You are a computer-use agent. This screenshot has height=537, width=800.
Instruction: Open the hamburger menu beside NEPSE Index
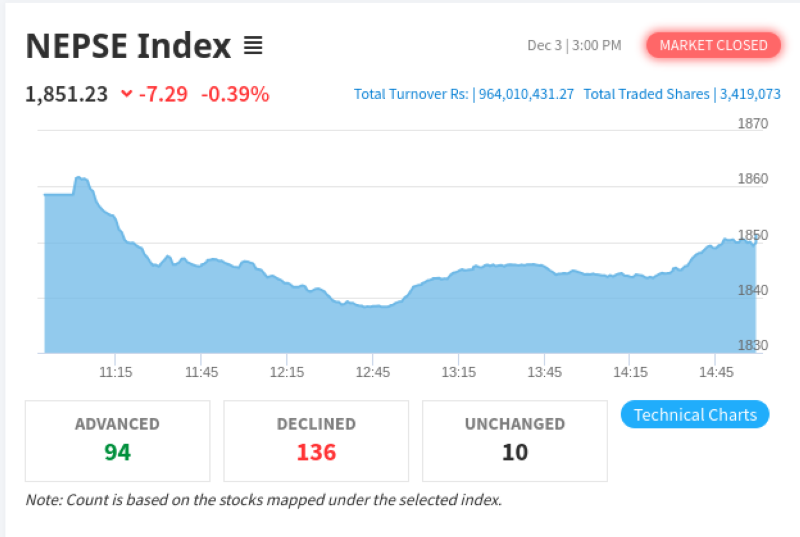click(253, 46)
